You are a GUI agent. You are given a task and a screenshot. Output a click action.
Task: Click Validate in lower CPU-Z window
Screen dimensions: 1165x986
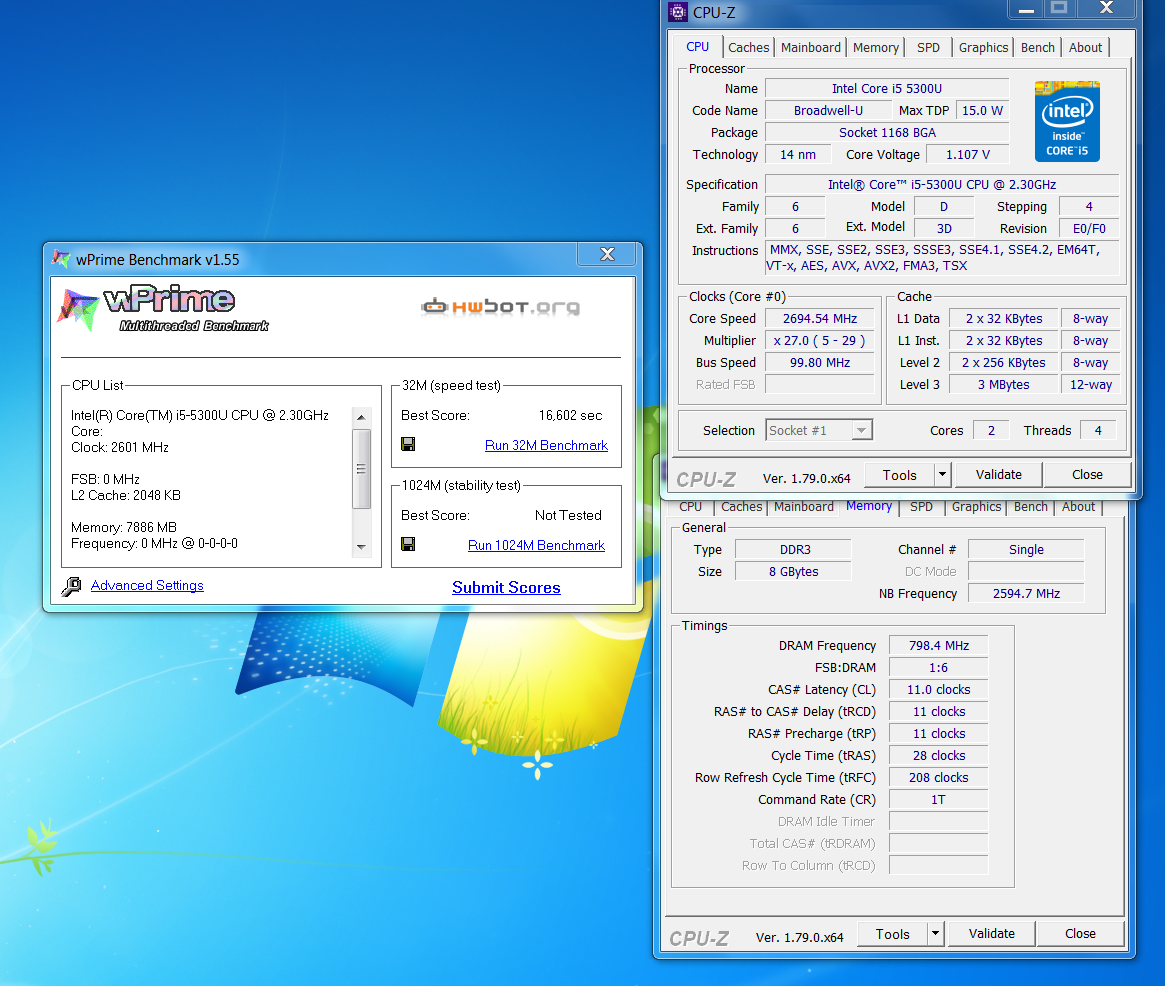[x=992, y=933]
